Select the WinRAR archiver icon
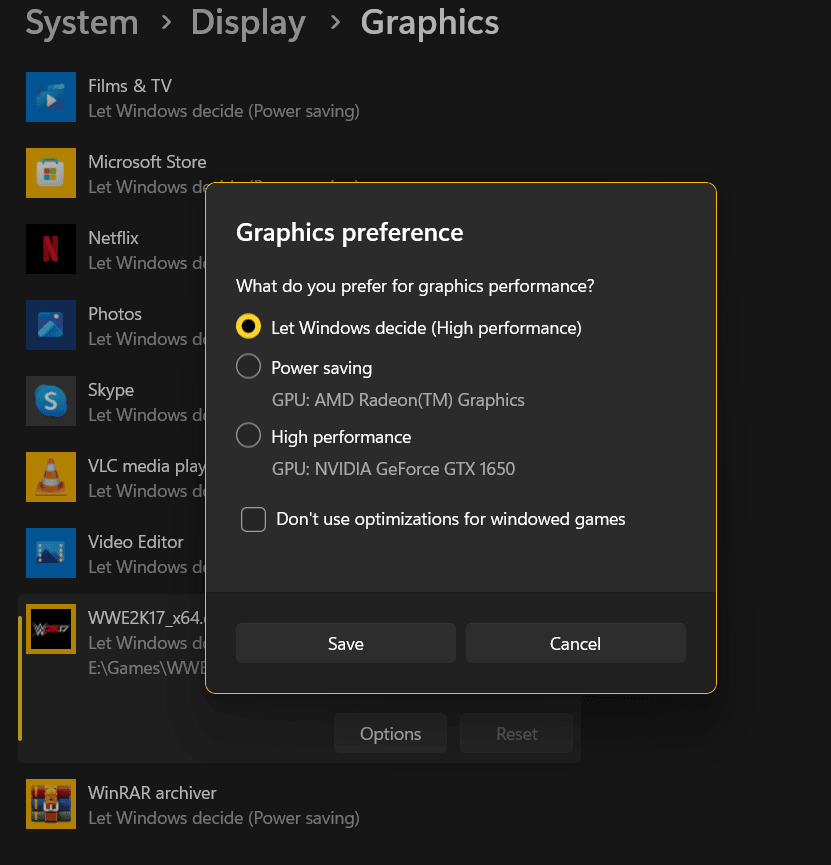Image resolution: width=831 pixels, height=865 pixels. pos(51,804)
